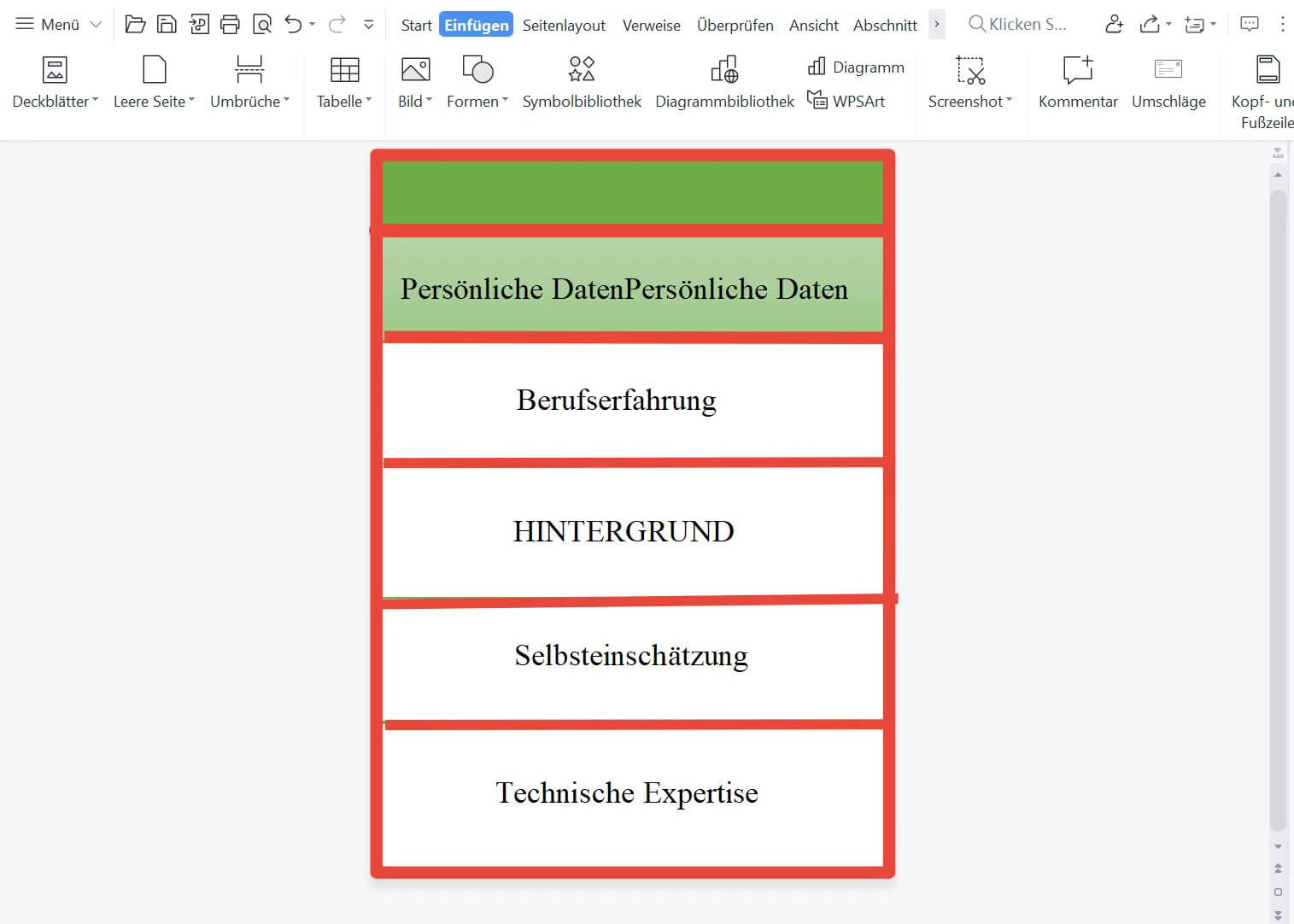
Task: Open the Abschnitt tab
Action: coord(885,25)
